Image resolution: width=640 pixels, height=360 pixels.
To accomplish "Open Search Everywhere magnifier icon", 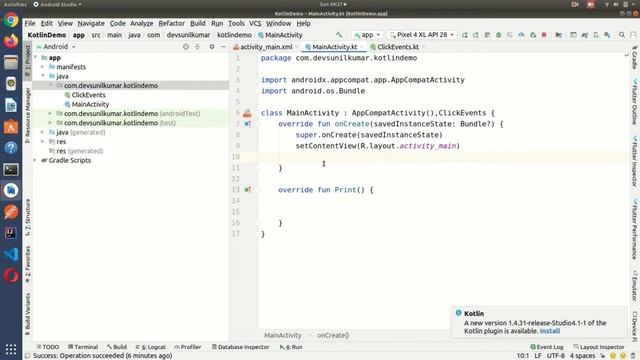I will click(x=622, y=35).
